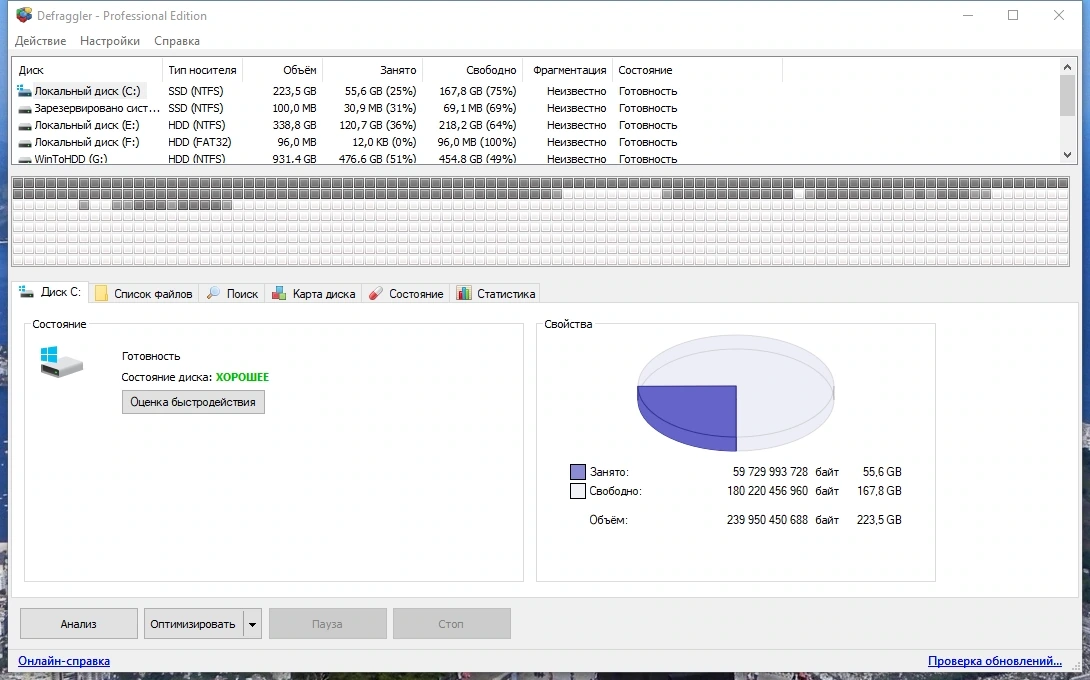Click the Defraggler app logo icon
Screen dimensions: 1090x680
tap(24, 15)
